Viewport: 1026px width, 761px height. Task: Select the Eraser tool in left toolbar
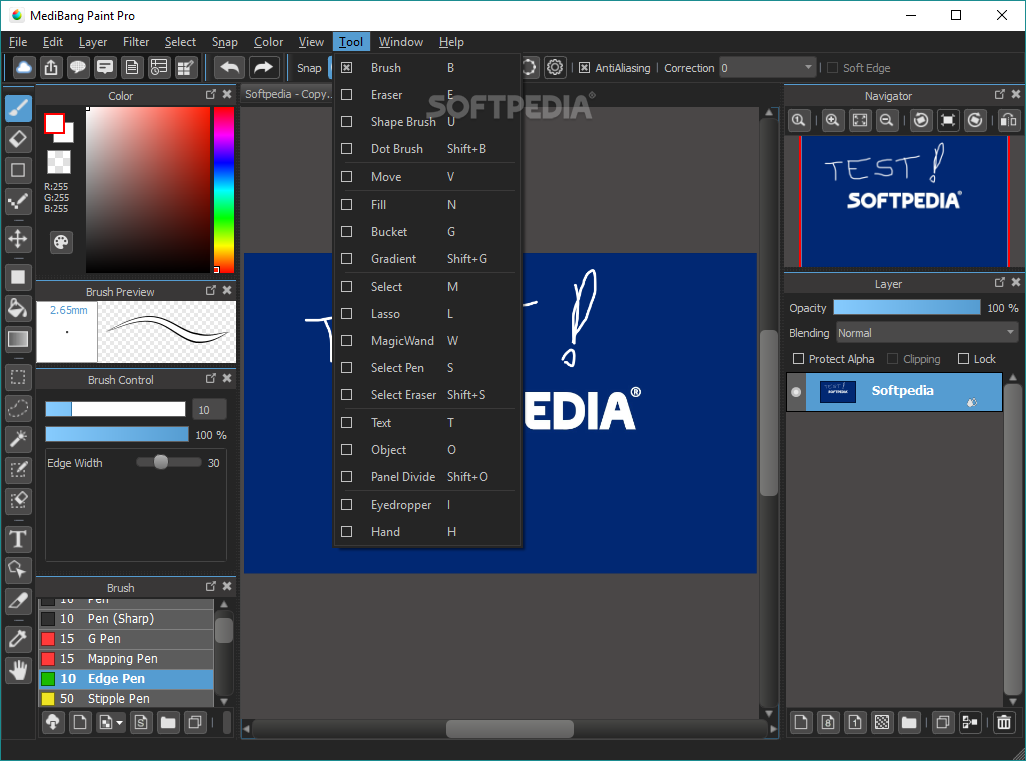(x=18, y=139)
